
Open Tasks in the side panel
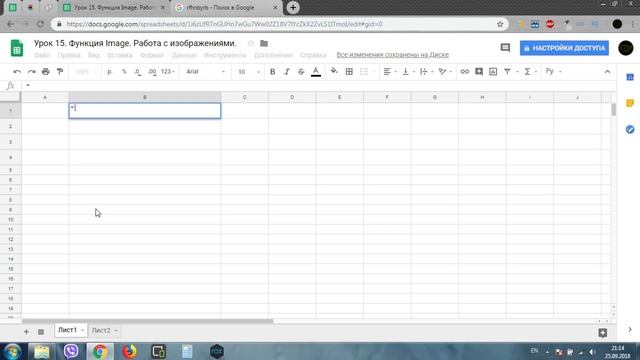630,129
